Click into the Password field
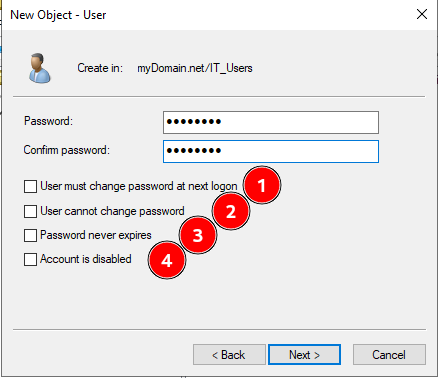 (271, 122)
